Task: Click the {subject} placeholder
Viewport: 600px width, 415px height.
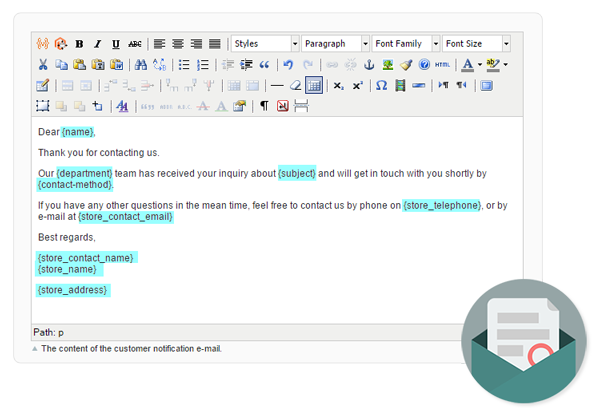Action: tap(297, 173)
